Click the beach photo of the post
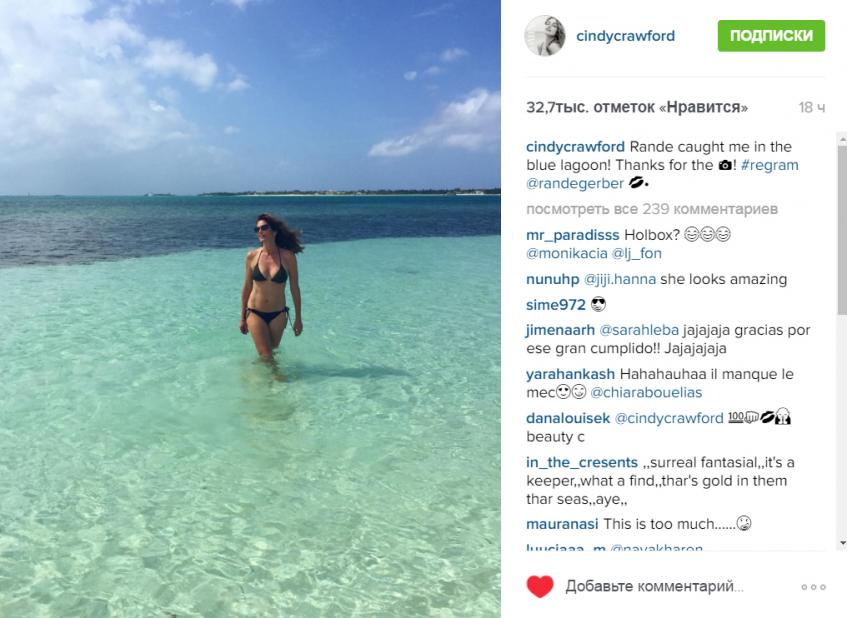The image size is (847, 618). click(250, 309)
